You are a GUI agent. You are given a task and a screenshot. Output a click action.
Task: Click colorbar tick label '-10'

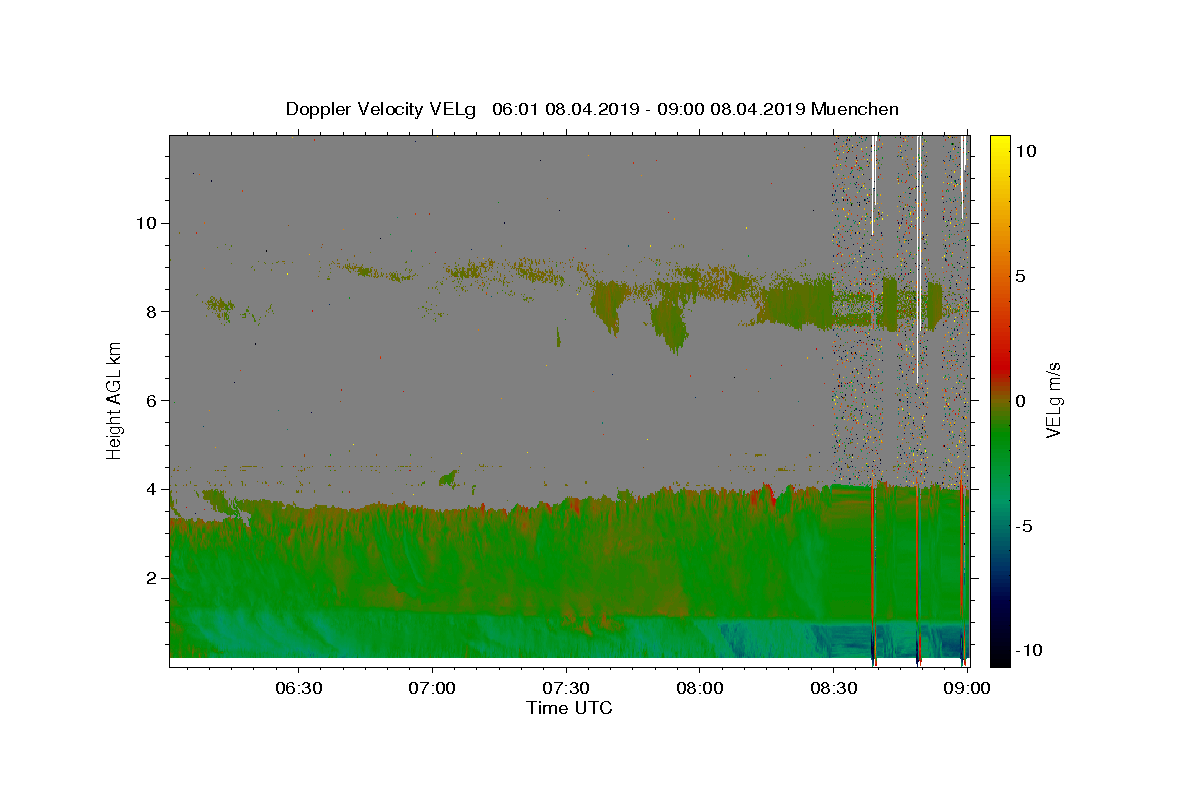pos(1031,650)
